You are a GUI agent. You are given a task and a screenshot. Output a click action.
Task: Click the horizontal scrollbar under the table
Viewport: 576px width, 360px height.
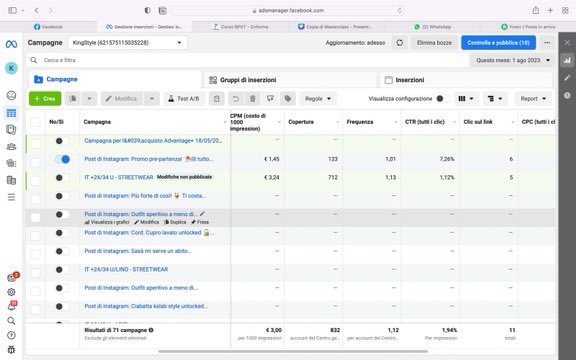click(x=293, y=351)
